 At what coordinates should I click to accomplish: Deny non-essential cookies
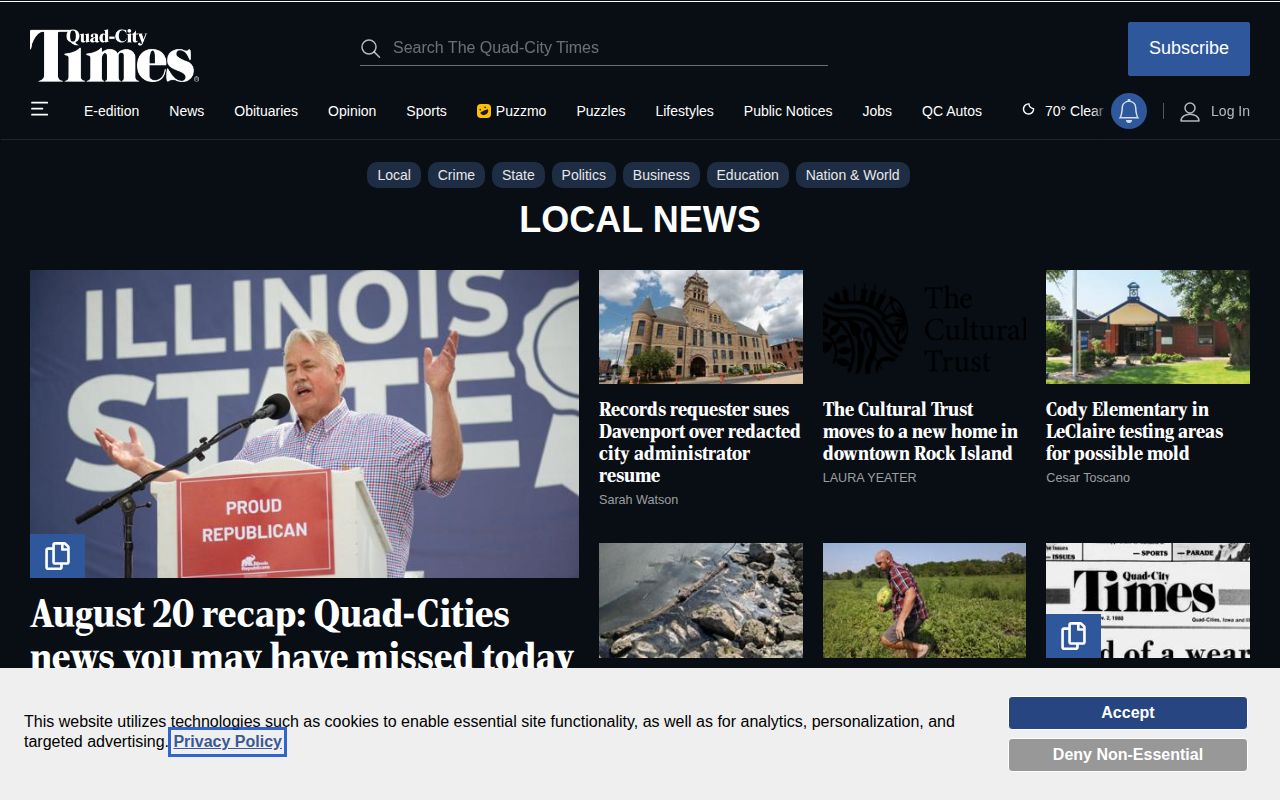1128,755
